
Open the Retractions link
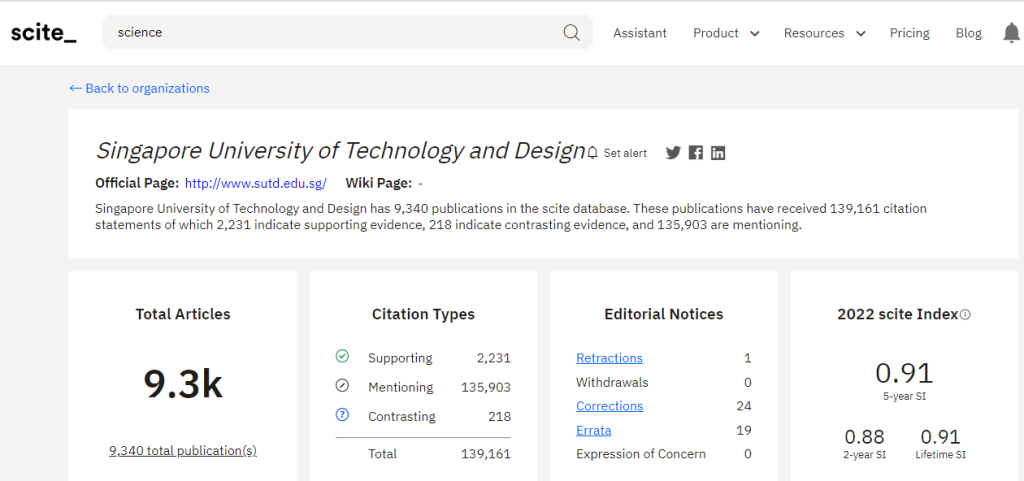(x=609, y=358)
